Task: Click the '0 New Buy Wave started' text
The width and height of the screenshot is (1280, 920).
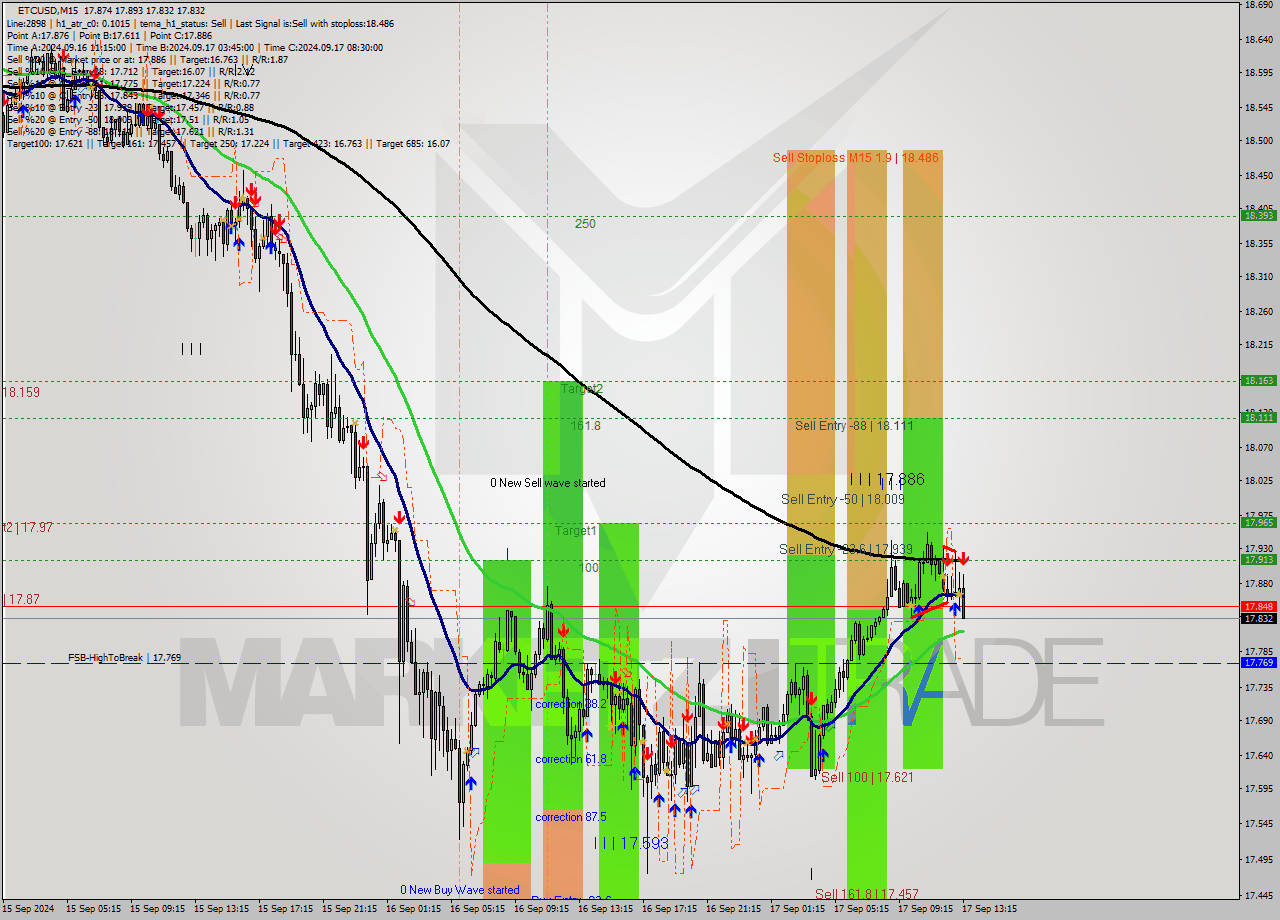Action: click(459, 890)
